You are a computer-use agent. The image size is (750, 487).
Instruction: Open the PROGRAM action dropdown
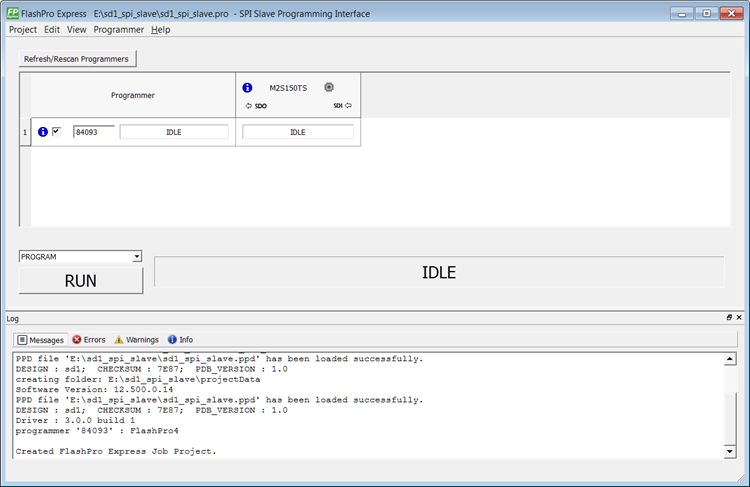pyautogui.click(x=136, y=257)
